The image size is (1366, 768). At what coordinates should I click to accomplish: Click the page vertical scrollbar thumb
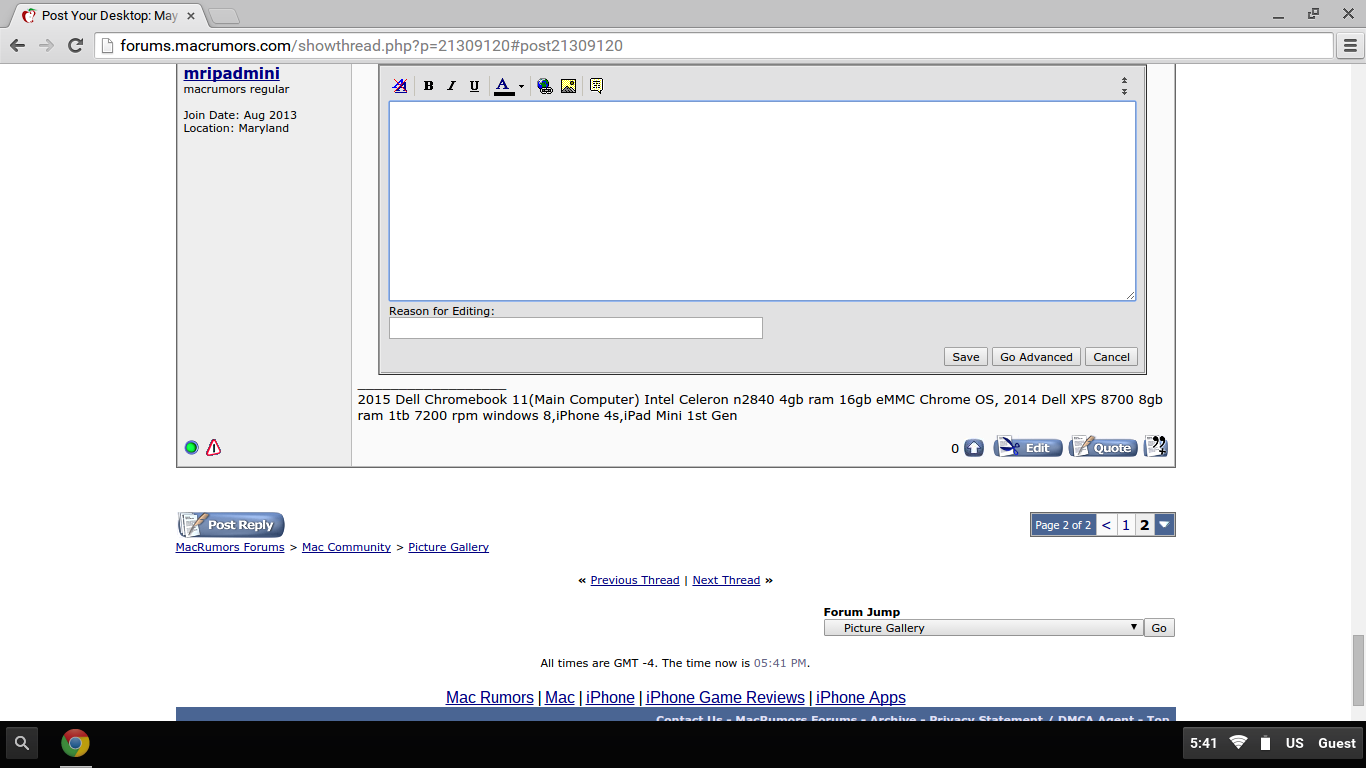pyautogui.click(x=1358, y=671)
